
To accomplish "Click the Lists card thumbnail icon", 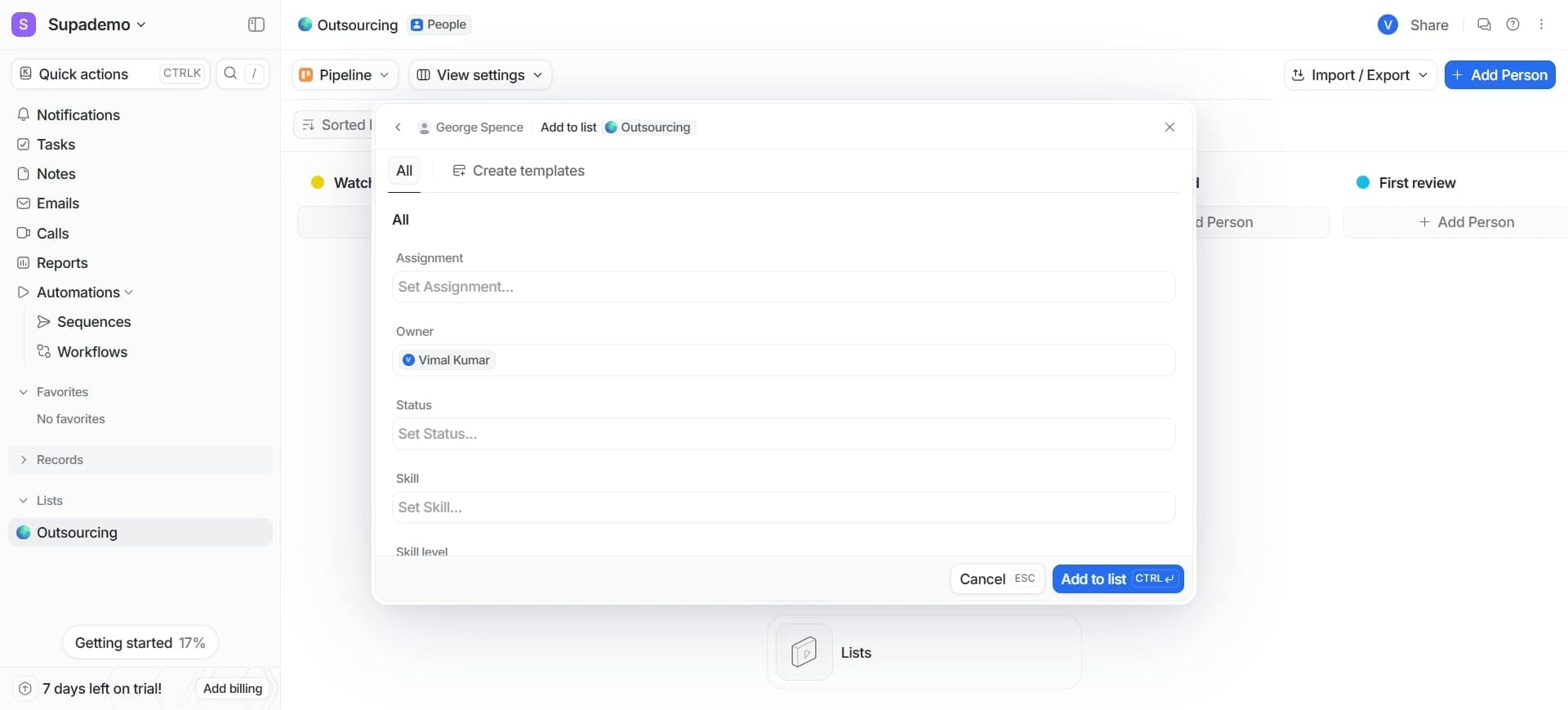I will 804,652.
